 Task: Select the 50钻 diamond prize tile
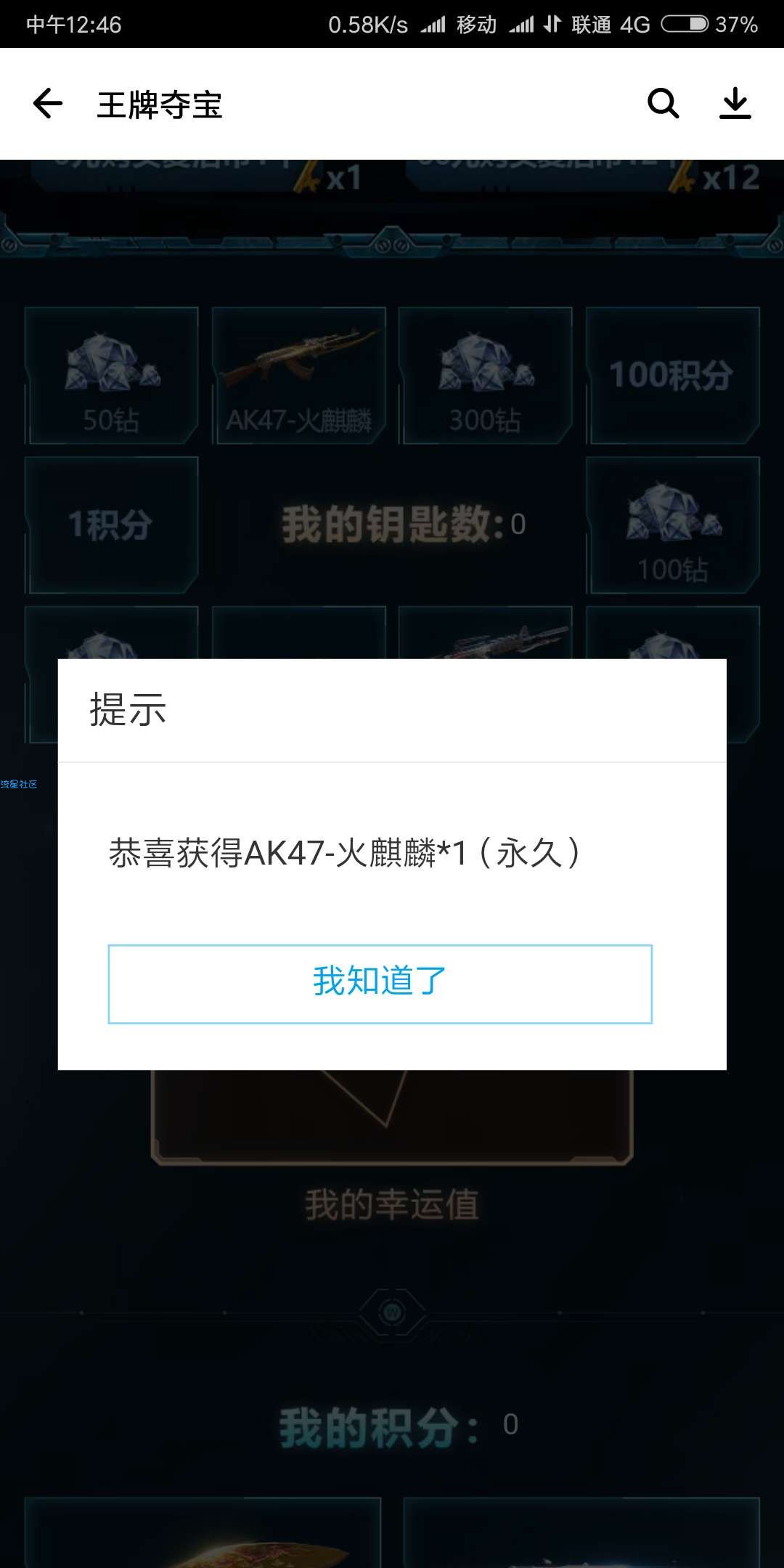click(111, 375)
